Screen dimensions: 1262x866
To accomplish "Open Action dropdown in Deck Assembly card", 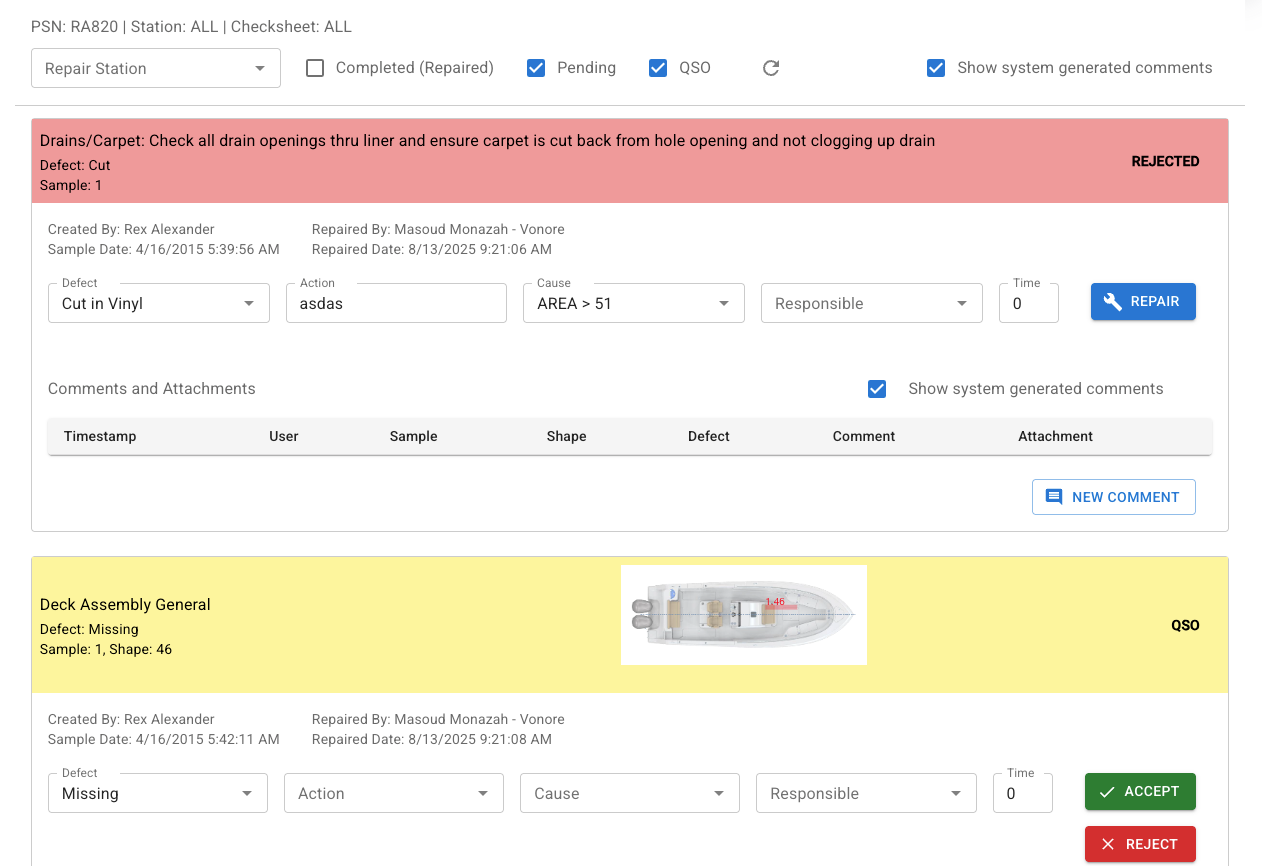I will point(394,793).
